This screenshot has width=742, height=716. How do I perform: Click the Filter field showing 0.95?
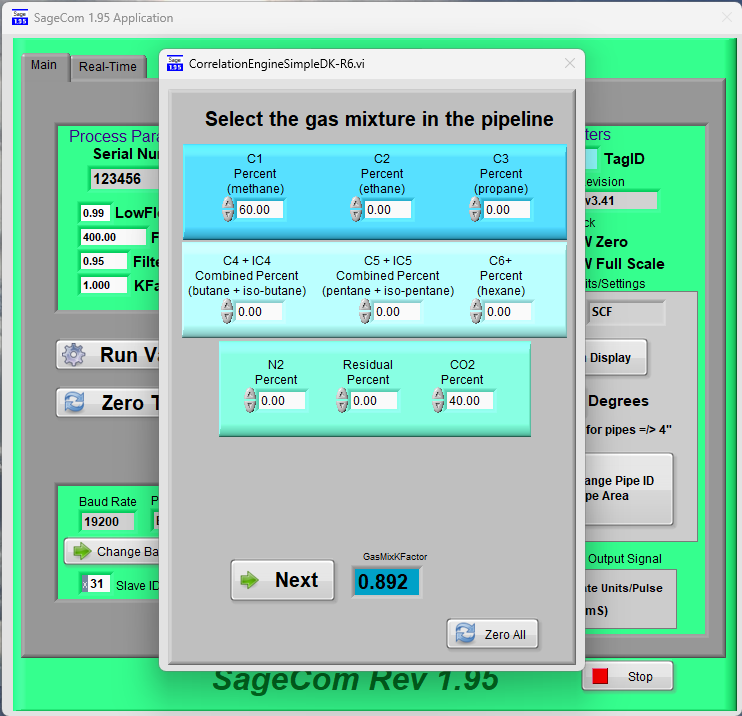coord(104,261)
